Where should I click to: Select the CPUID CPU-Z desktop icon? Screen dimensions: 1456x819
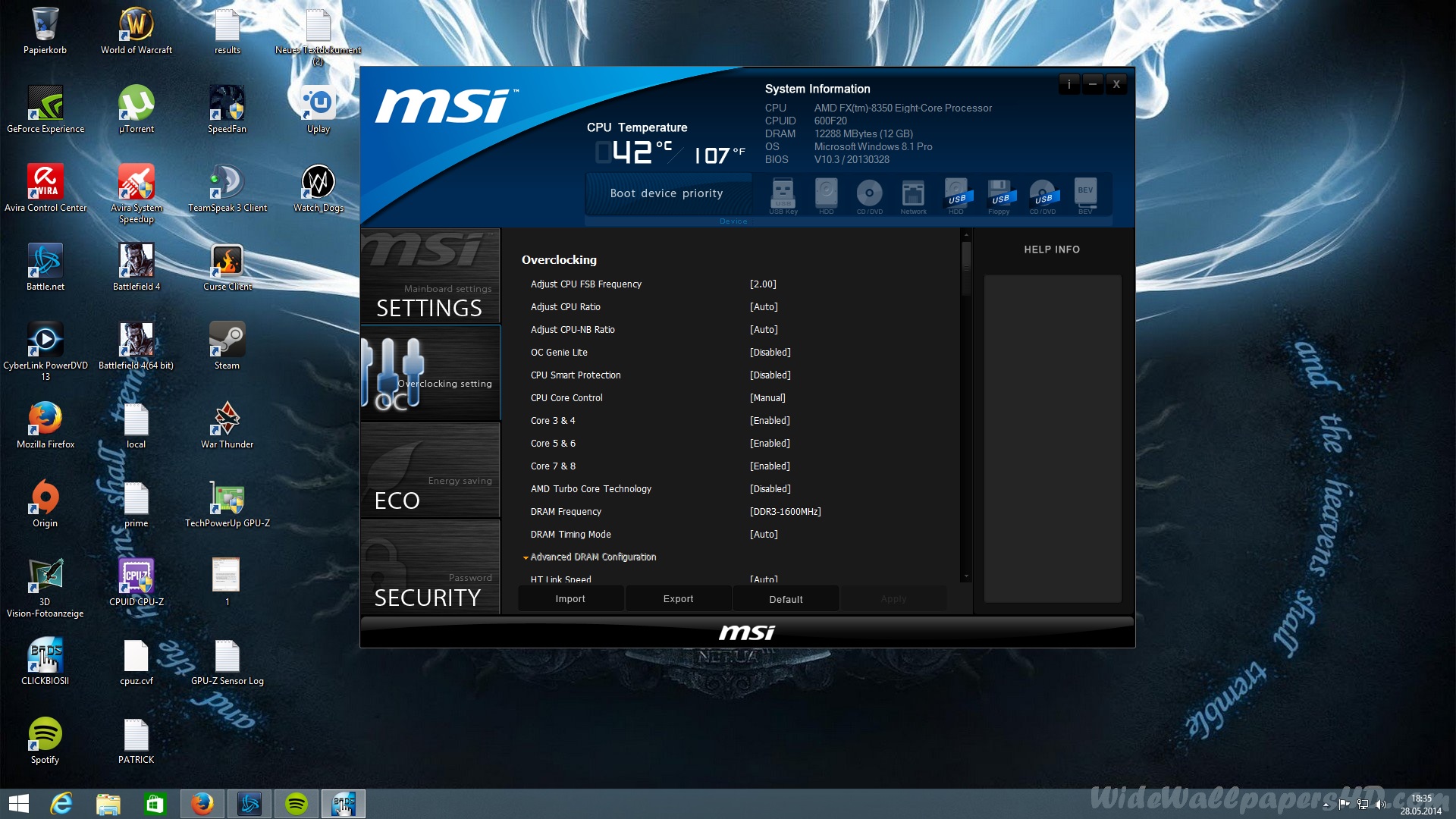(x=136, y=583)
